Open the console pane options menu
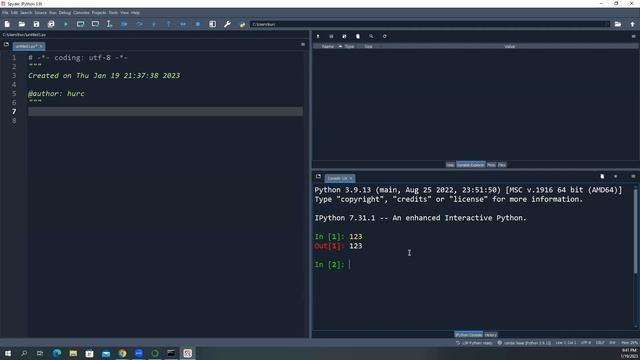640x360 pixels. click(633, 176)
